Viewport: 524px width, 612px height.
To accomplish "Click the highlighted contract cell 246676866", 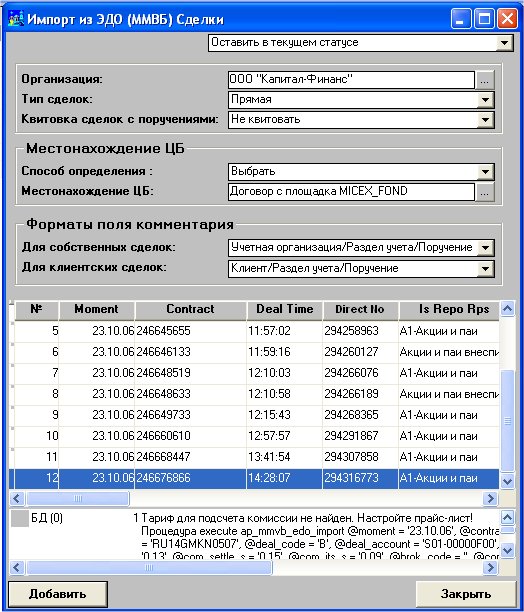I will pos(190,479).
